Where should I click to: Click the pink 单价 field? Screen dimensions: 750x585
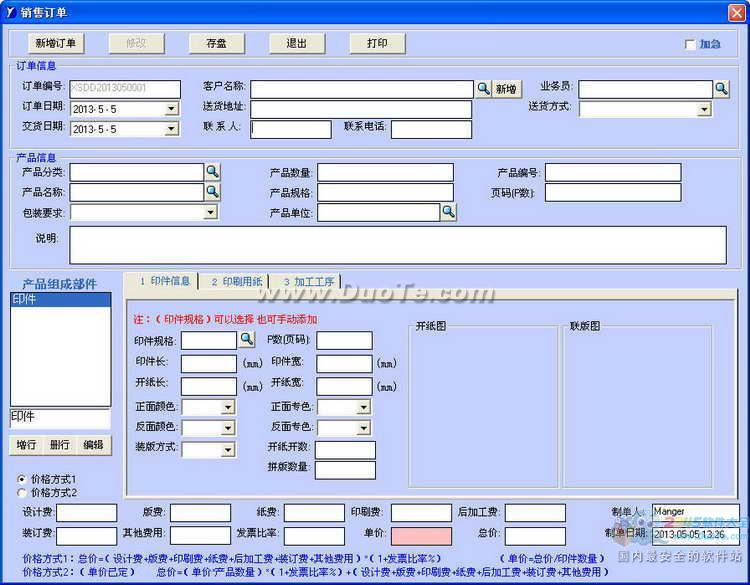[421, 536]
